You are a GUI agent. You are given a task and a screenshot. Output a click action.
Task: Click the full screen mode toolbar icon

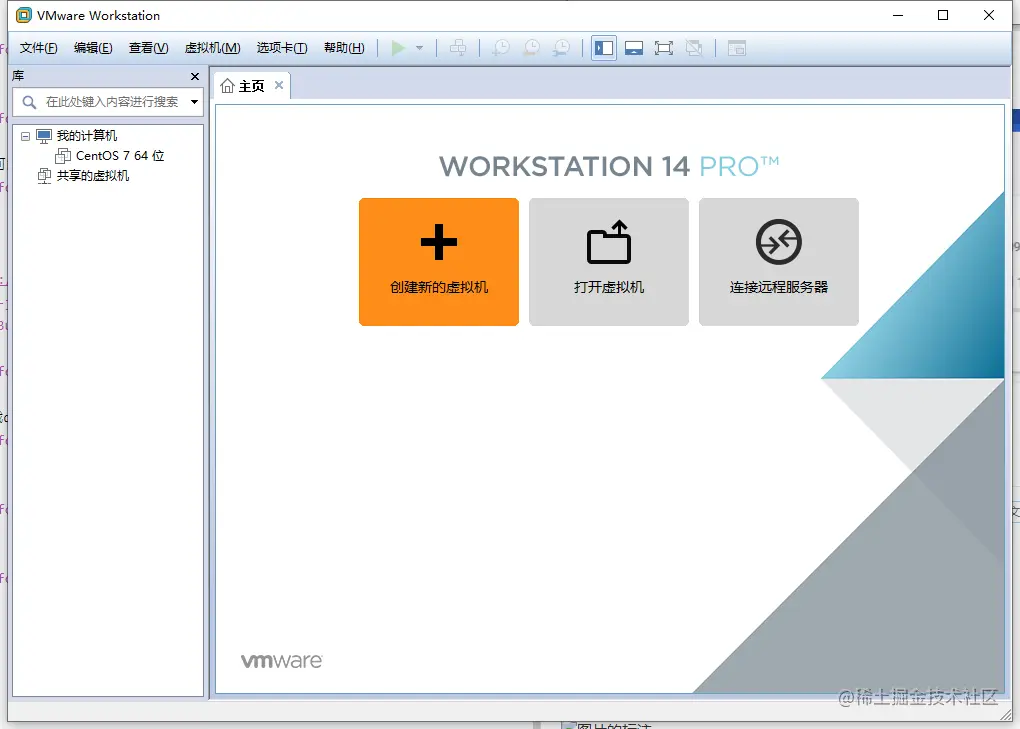(x=664, y=48)
